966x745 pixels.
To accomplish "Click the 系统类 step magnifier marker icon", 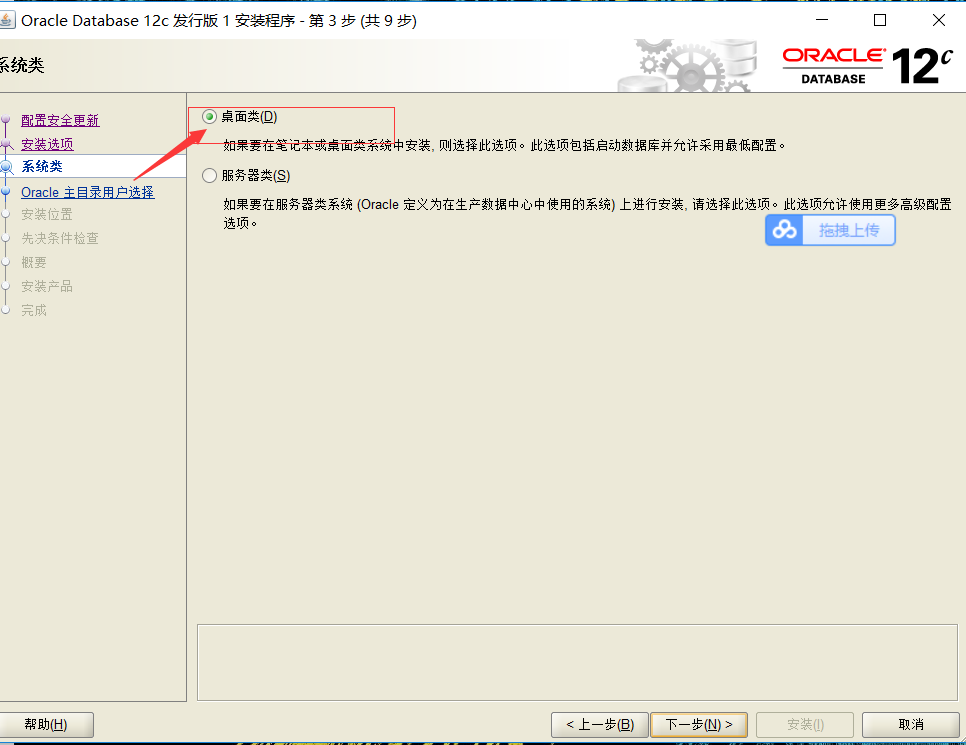I will tap(6, 167).
